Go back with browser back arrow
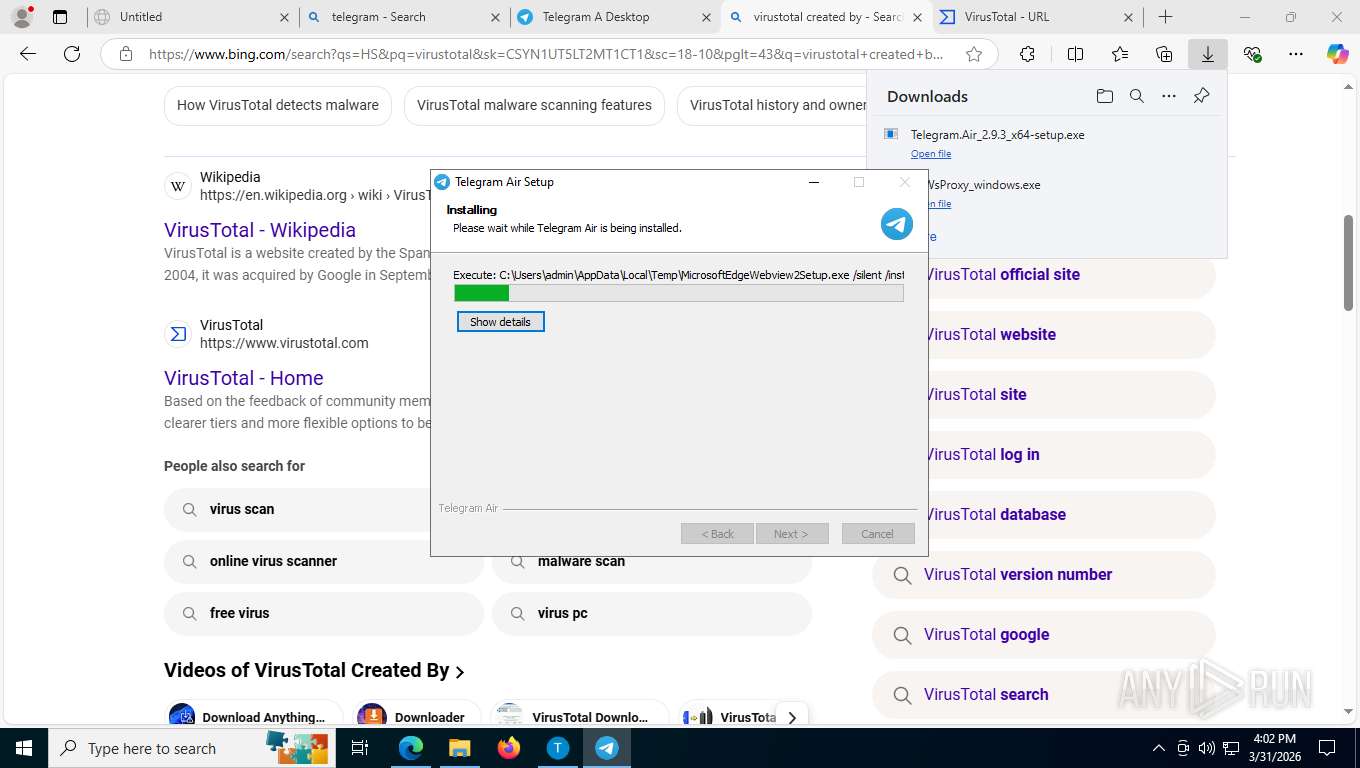 28,54
